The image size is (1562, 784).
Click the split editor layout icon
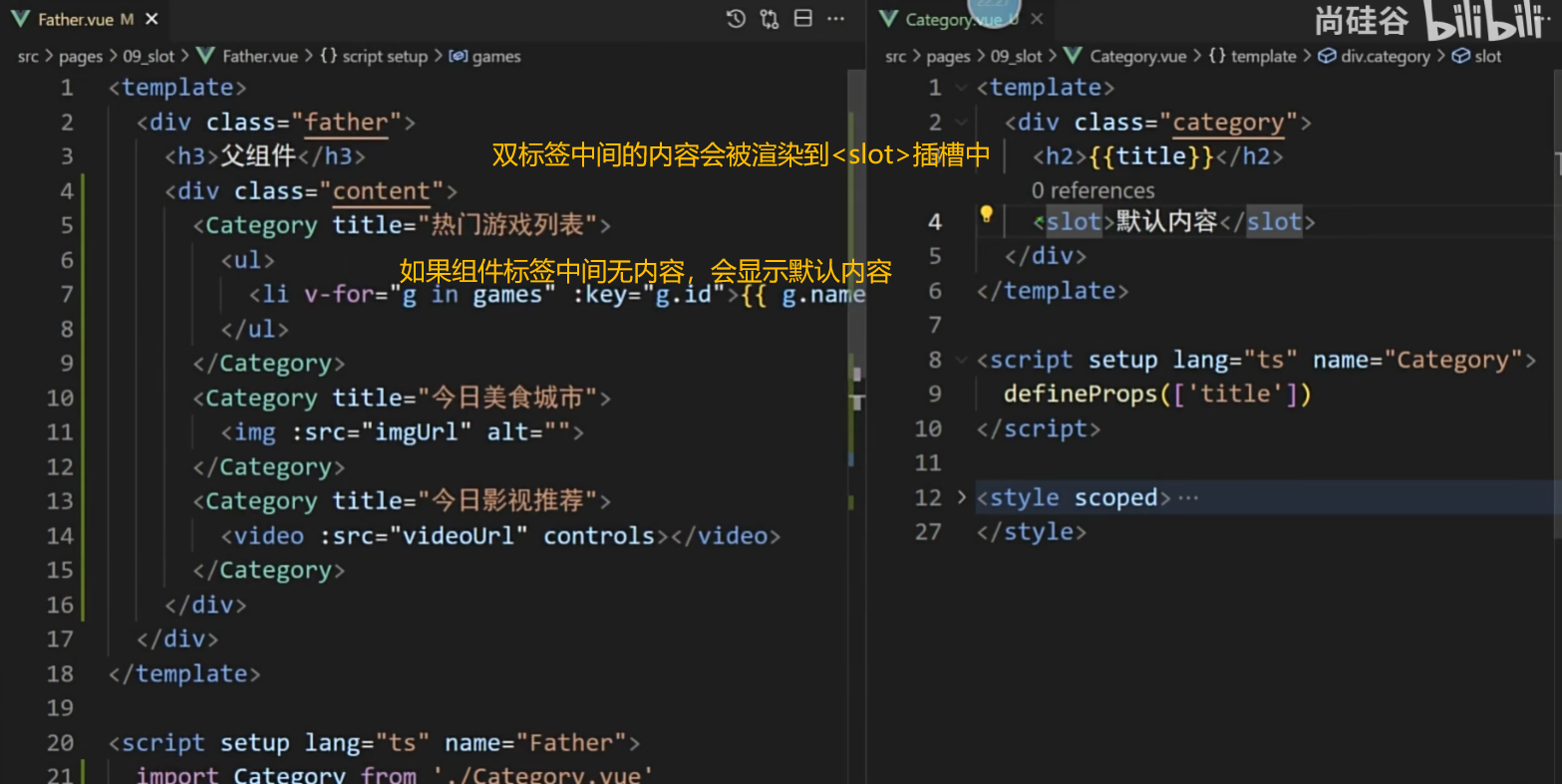[x=802, y=19]
